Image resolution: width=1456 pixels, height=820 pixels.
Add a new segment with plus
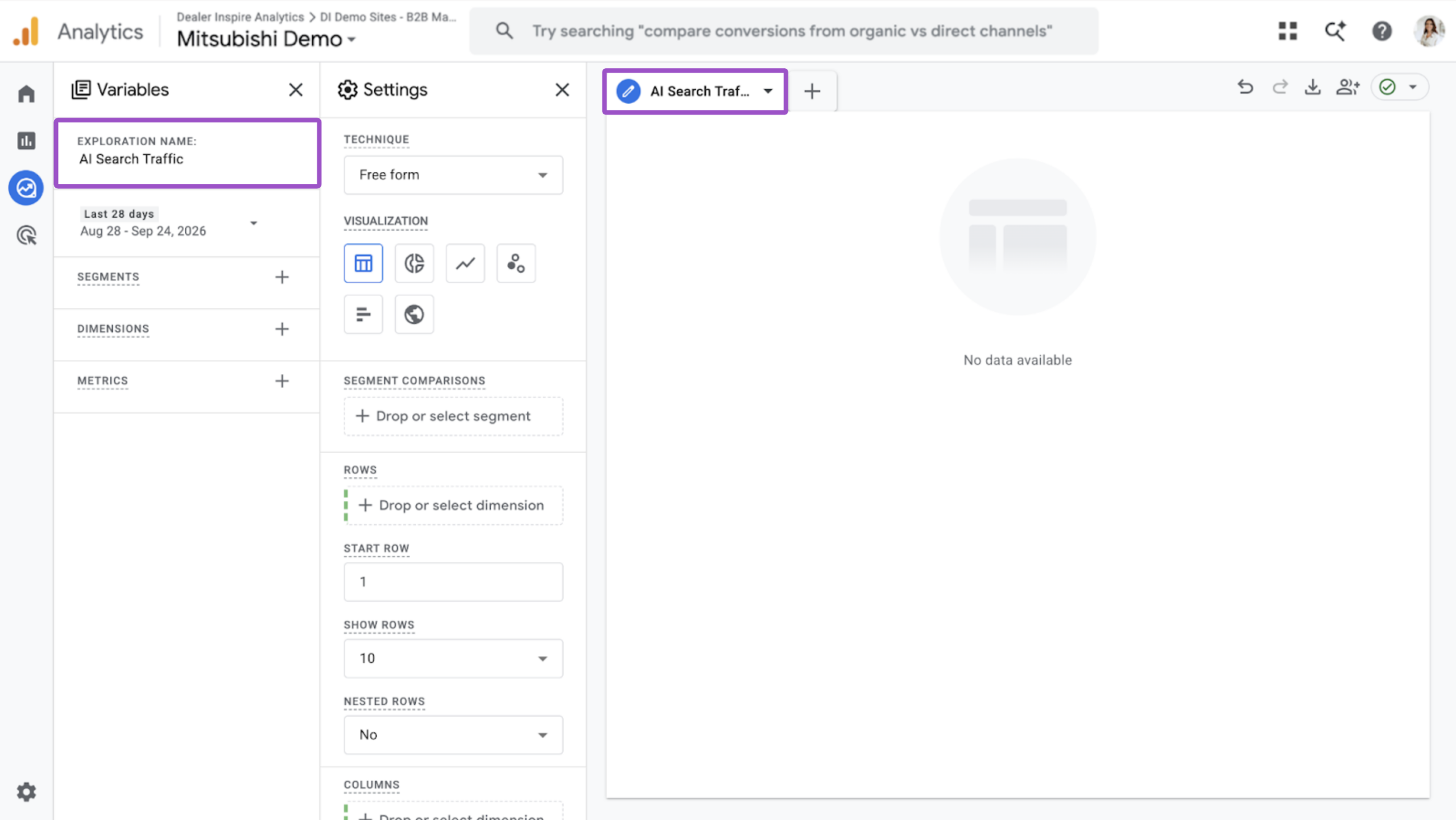tap(282, 277)
